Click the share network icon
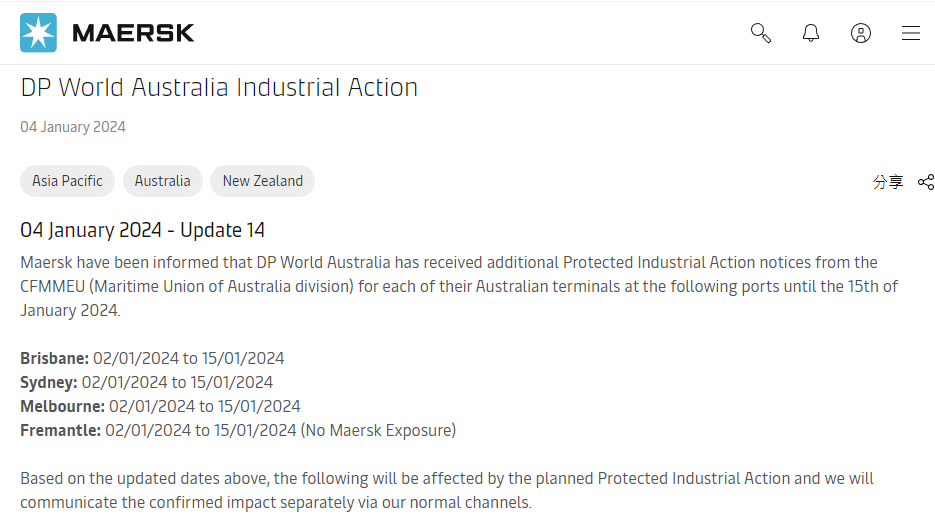 (x=926, y=182)
